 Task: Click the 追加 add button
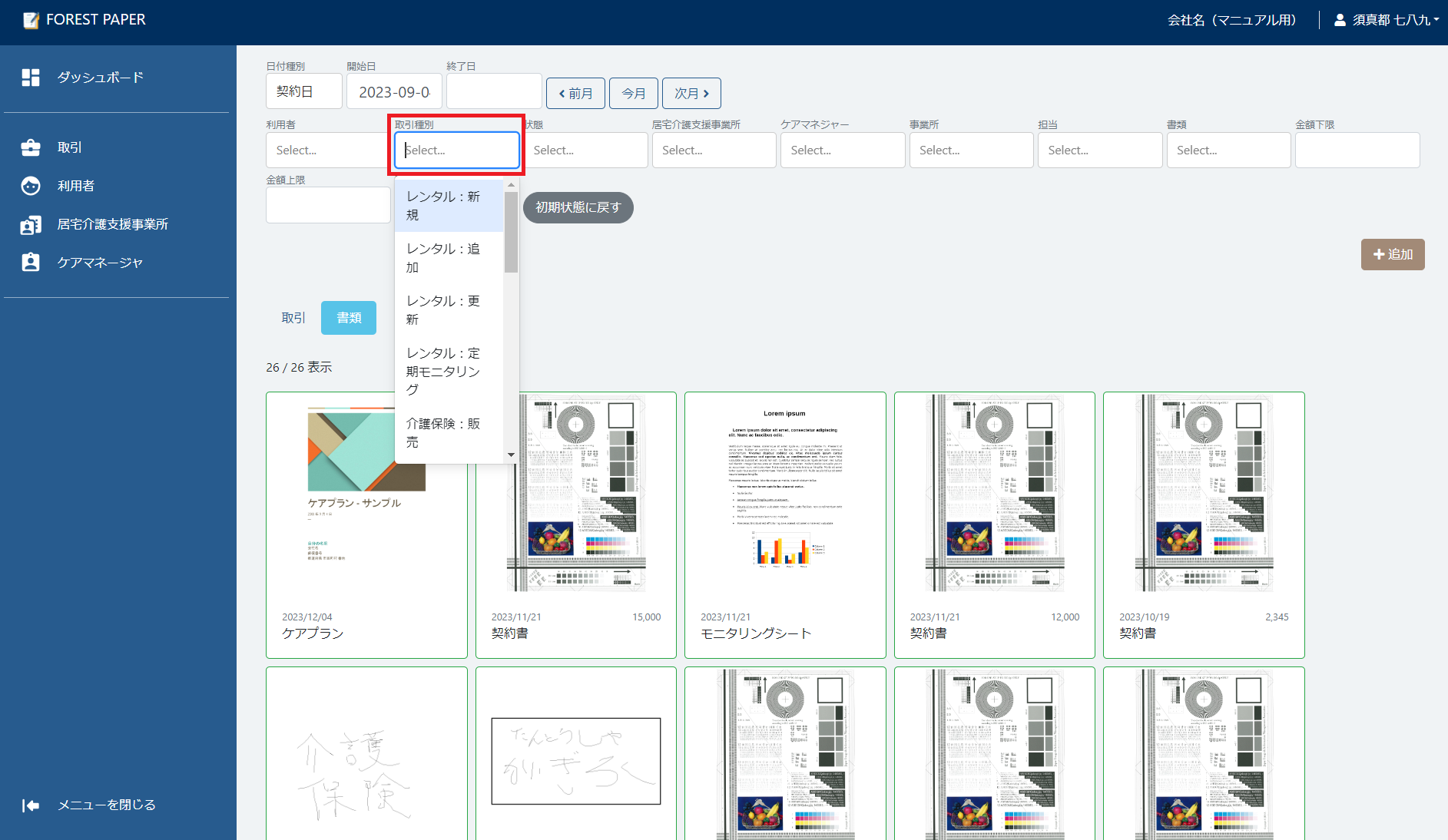coord(1392,254)
